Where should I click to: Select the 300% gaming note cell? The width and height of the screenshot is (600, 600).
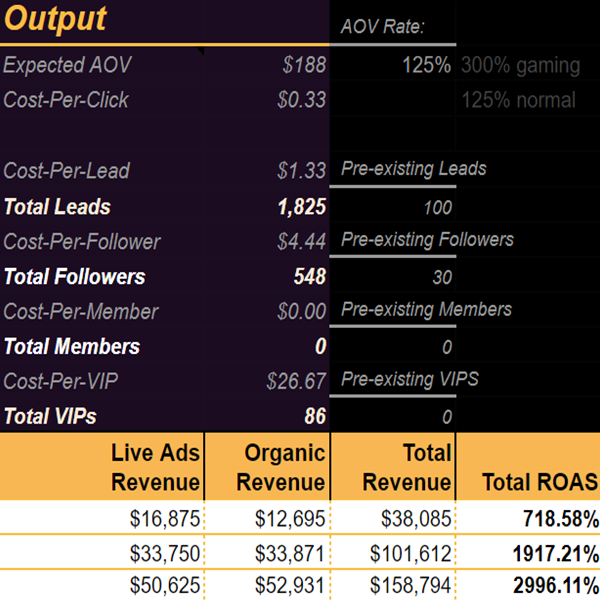click(x=520, y=66)
